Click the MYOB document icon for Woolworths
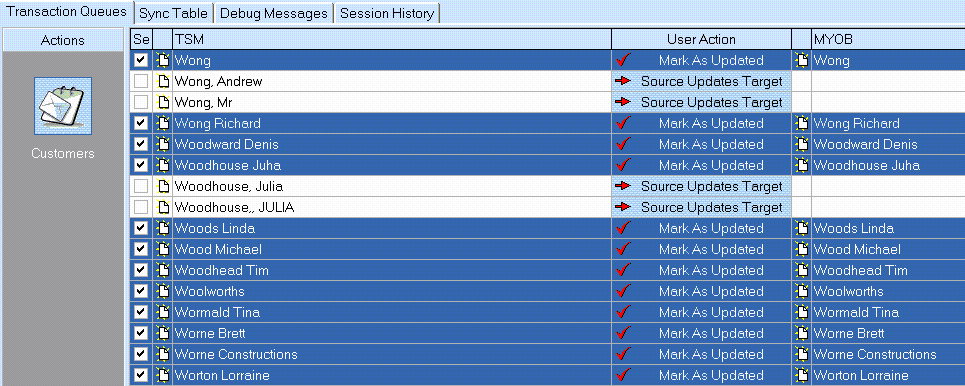965x386 pixels. pos(802,291)
